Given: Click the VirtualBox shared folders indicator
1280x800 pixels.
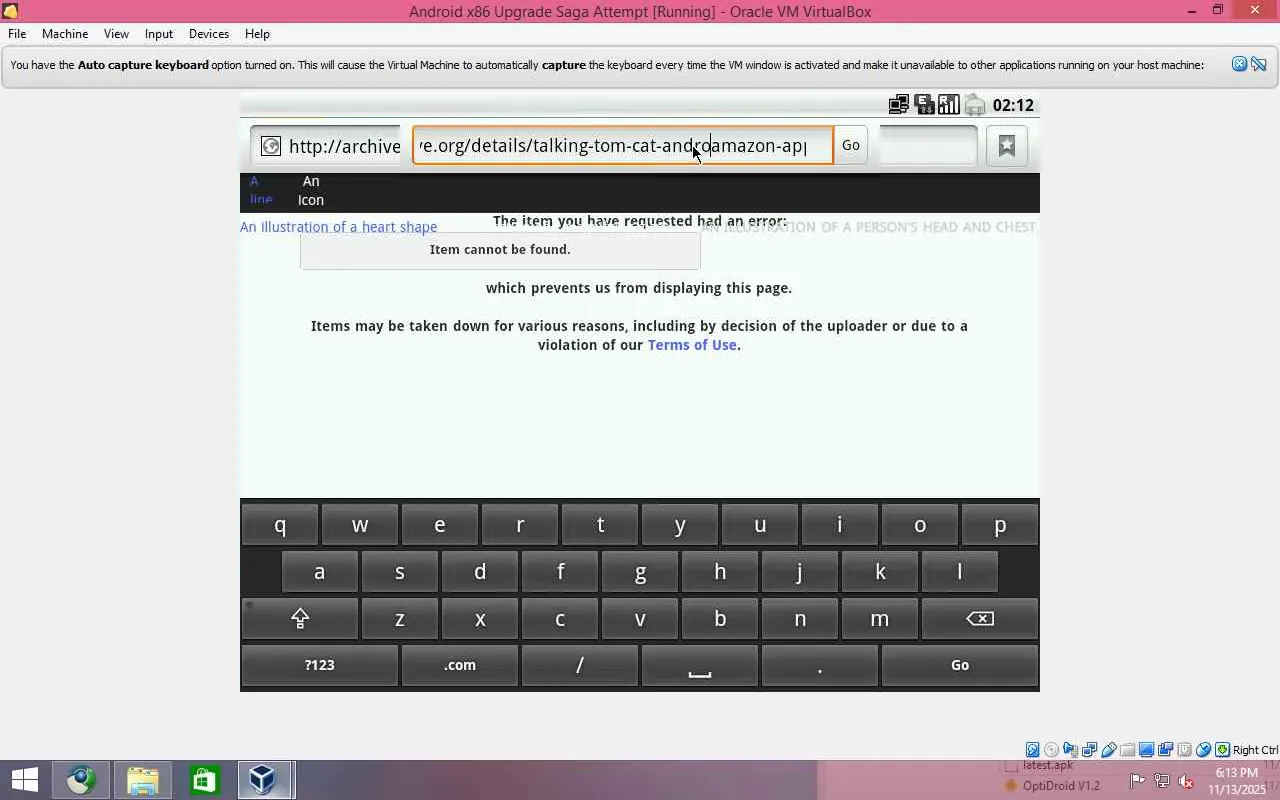Looking at the screenshot, I should point(1127,750).
